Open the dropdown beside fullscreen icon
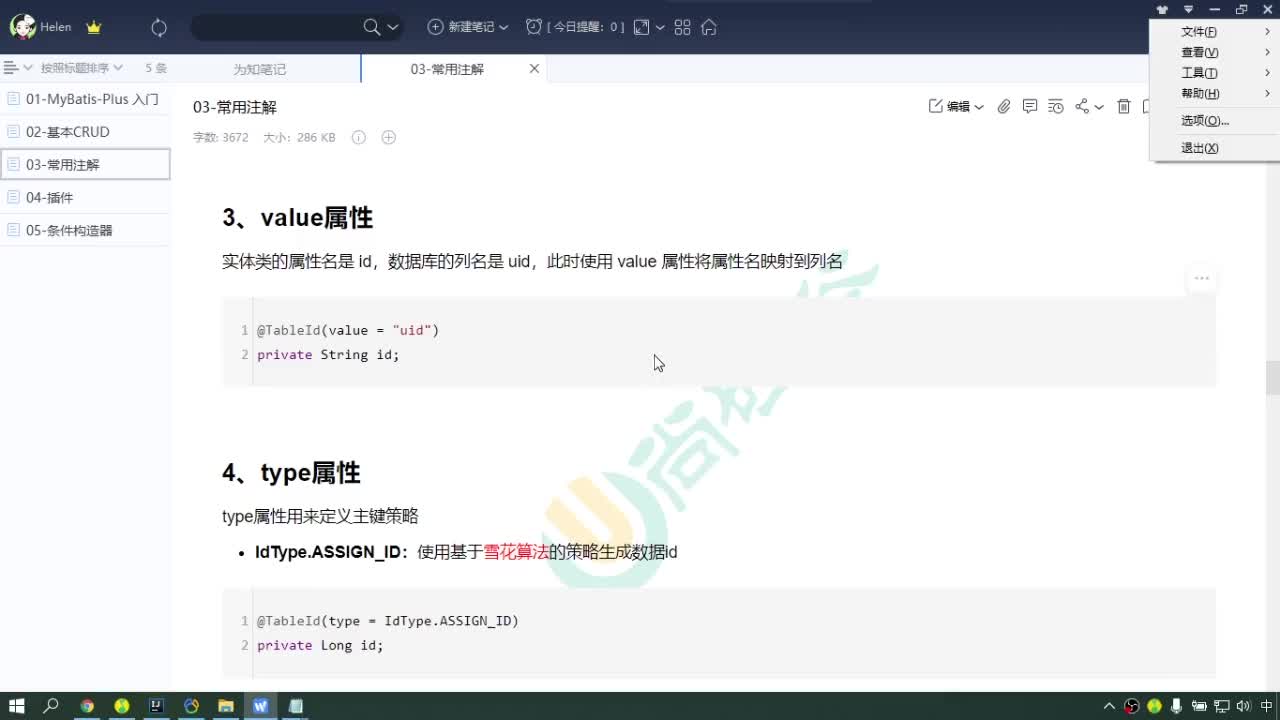This screenshot has width=1280, height=720. tap(660, 28)
